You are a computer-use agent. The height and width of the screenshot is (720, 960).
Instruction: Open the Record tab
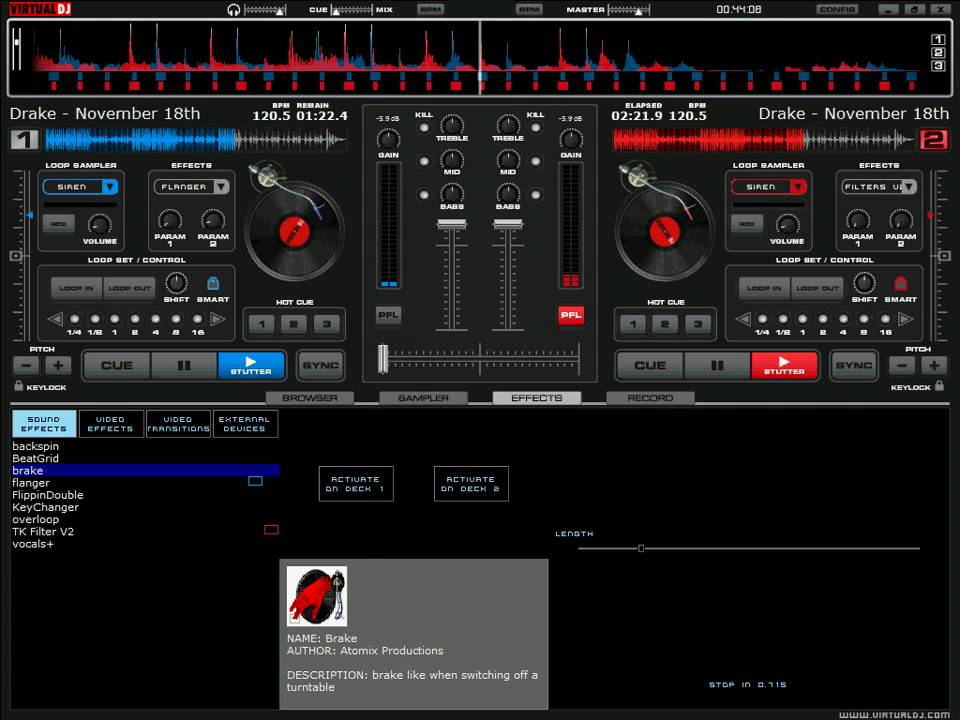[650, 398]
